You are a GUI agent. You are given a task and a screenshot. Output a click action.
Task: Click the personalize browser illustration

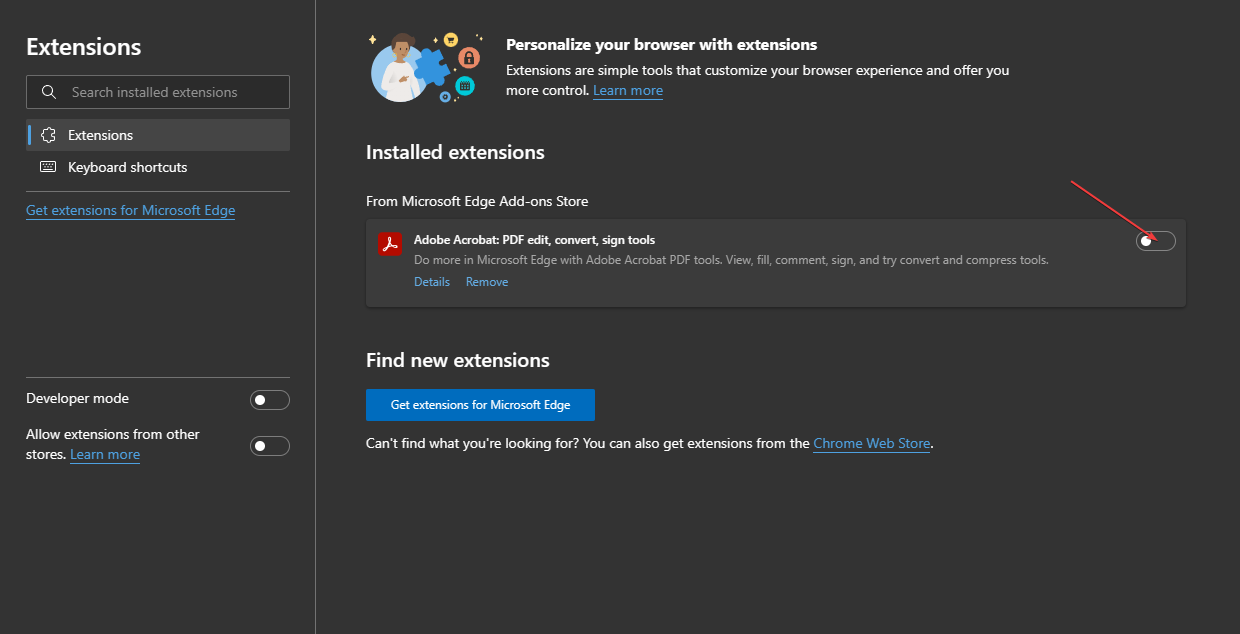click(424, 67)
